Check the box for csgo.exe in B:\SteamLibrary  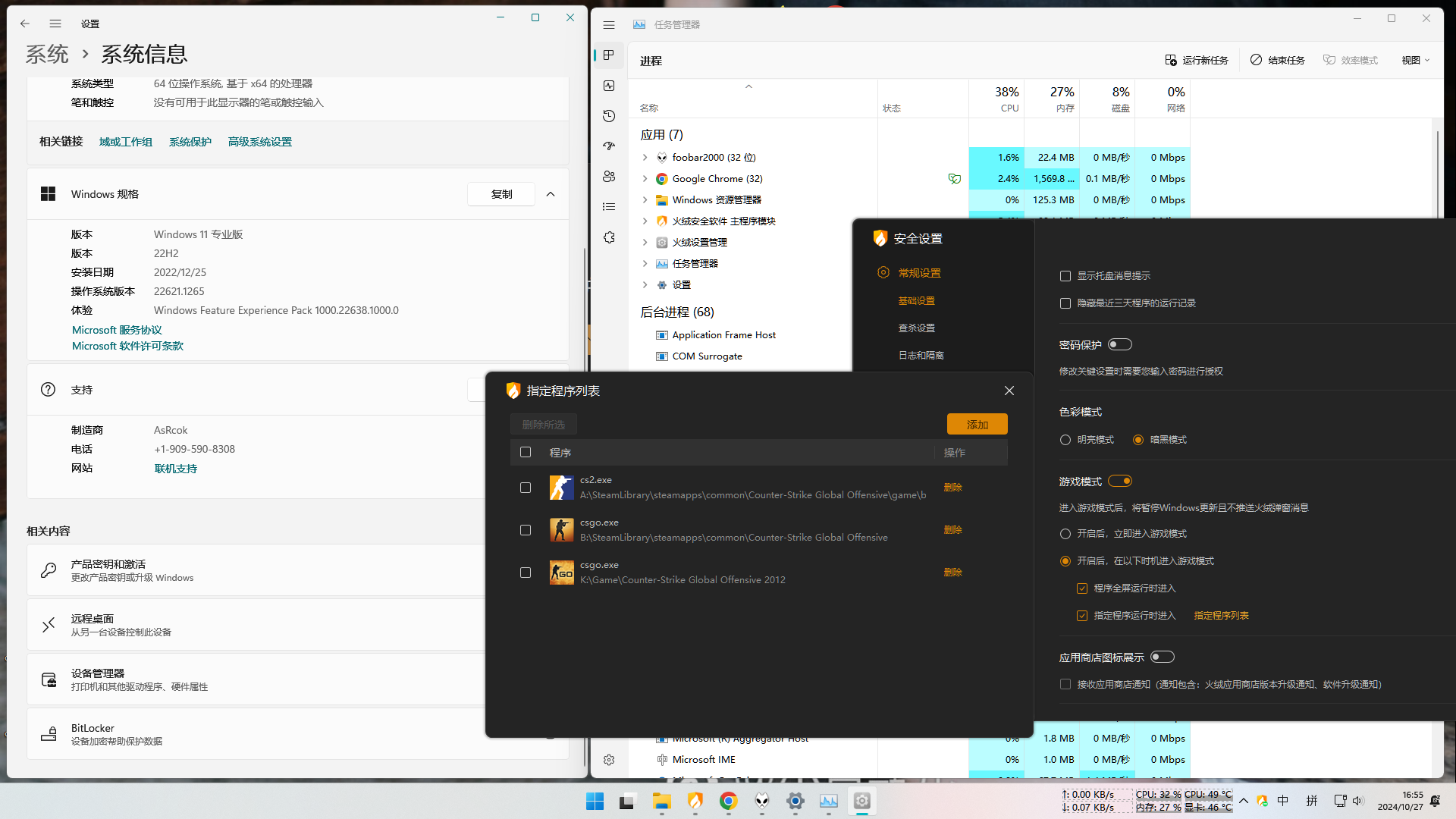pos(526,530)
